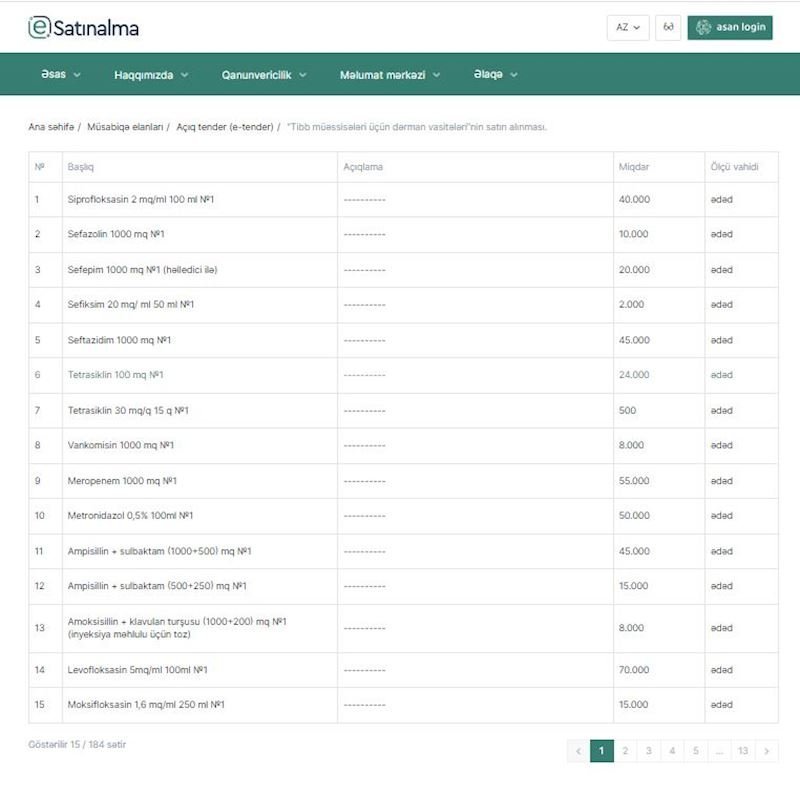800x793 pixels.
Task: Click the Miqdar column header
Action: (x=634, y=166)
